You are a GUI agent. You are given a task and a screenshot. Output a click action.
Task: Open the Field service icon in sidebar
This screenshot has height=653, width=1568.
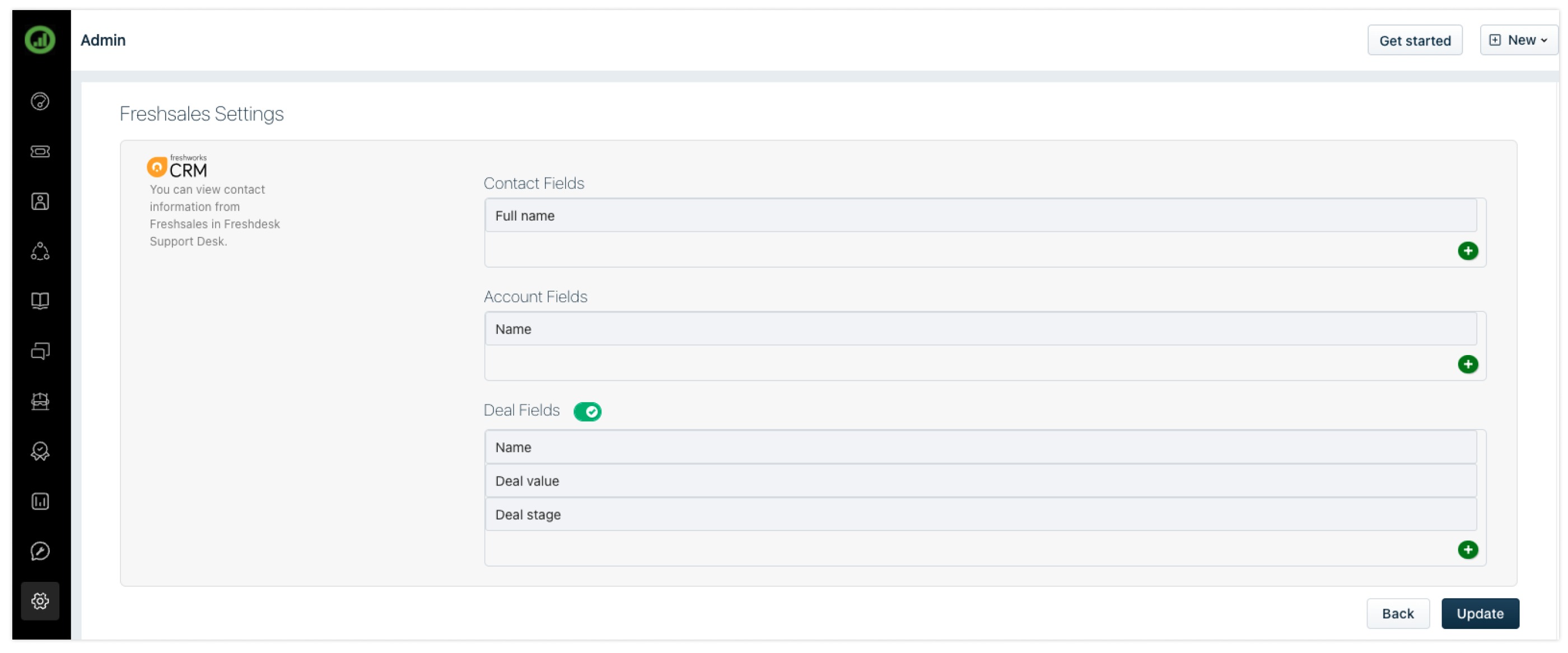point(40,401)
